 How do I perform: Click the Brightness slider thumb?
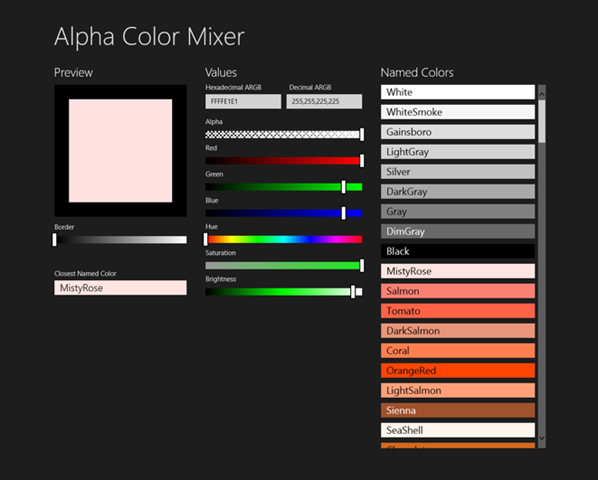[x=353, y=292]
